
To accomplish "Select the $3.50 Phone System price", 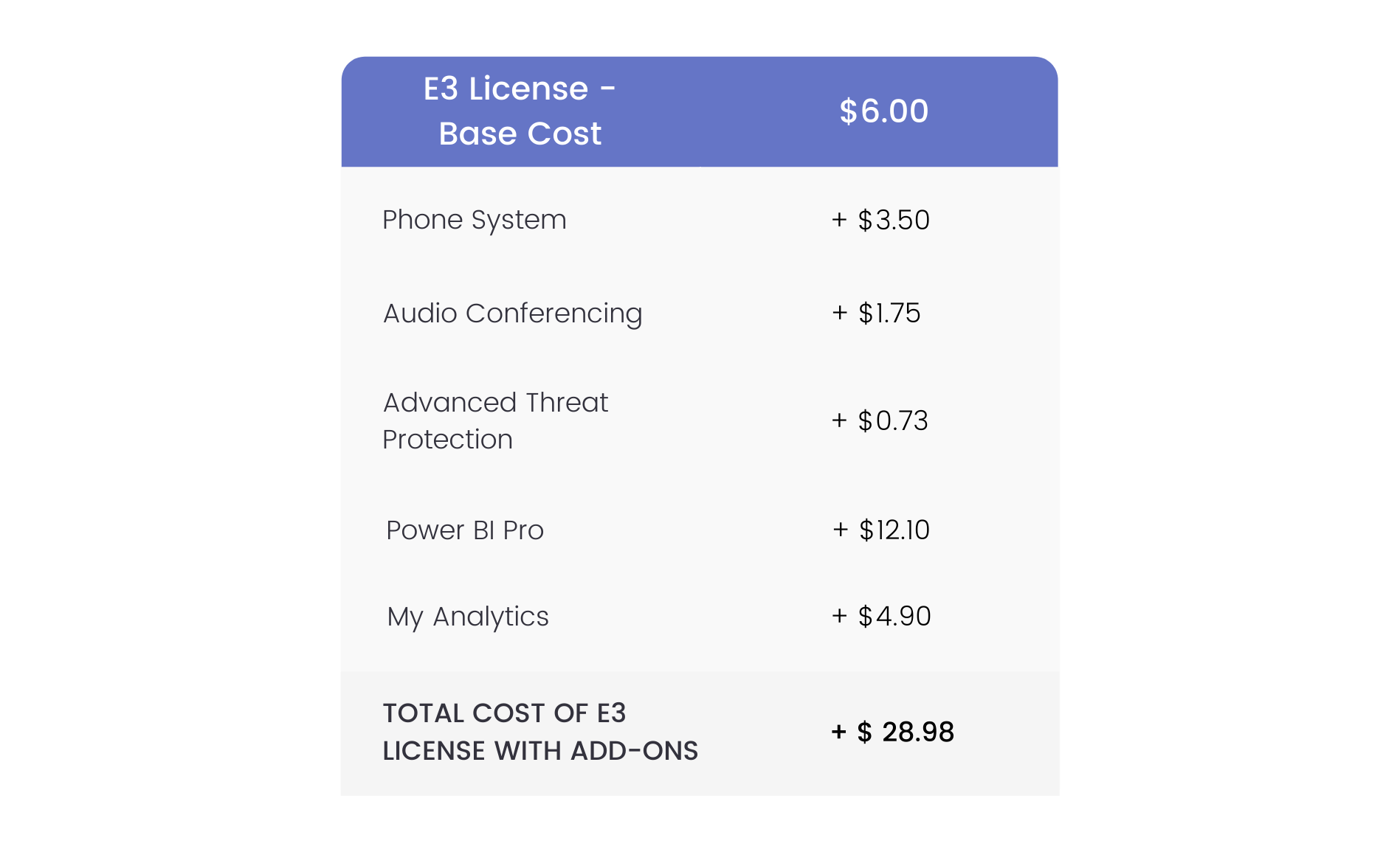I will [894, 220].
